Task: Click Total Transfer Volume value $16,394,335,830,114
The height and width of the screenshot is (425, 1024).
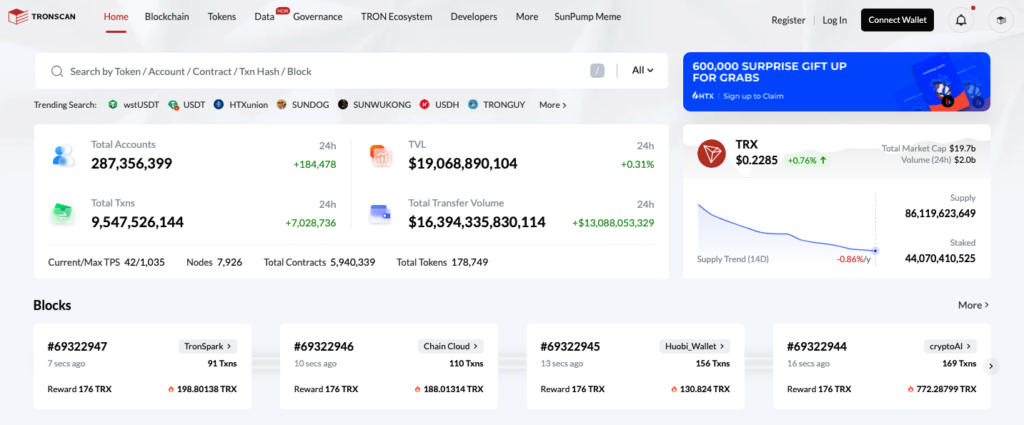Action: click(477, 222)
